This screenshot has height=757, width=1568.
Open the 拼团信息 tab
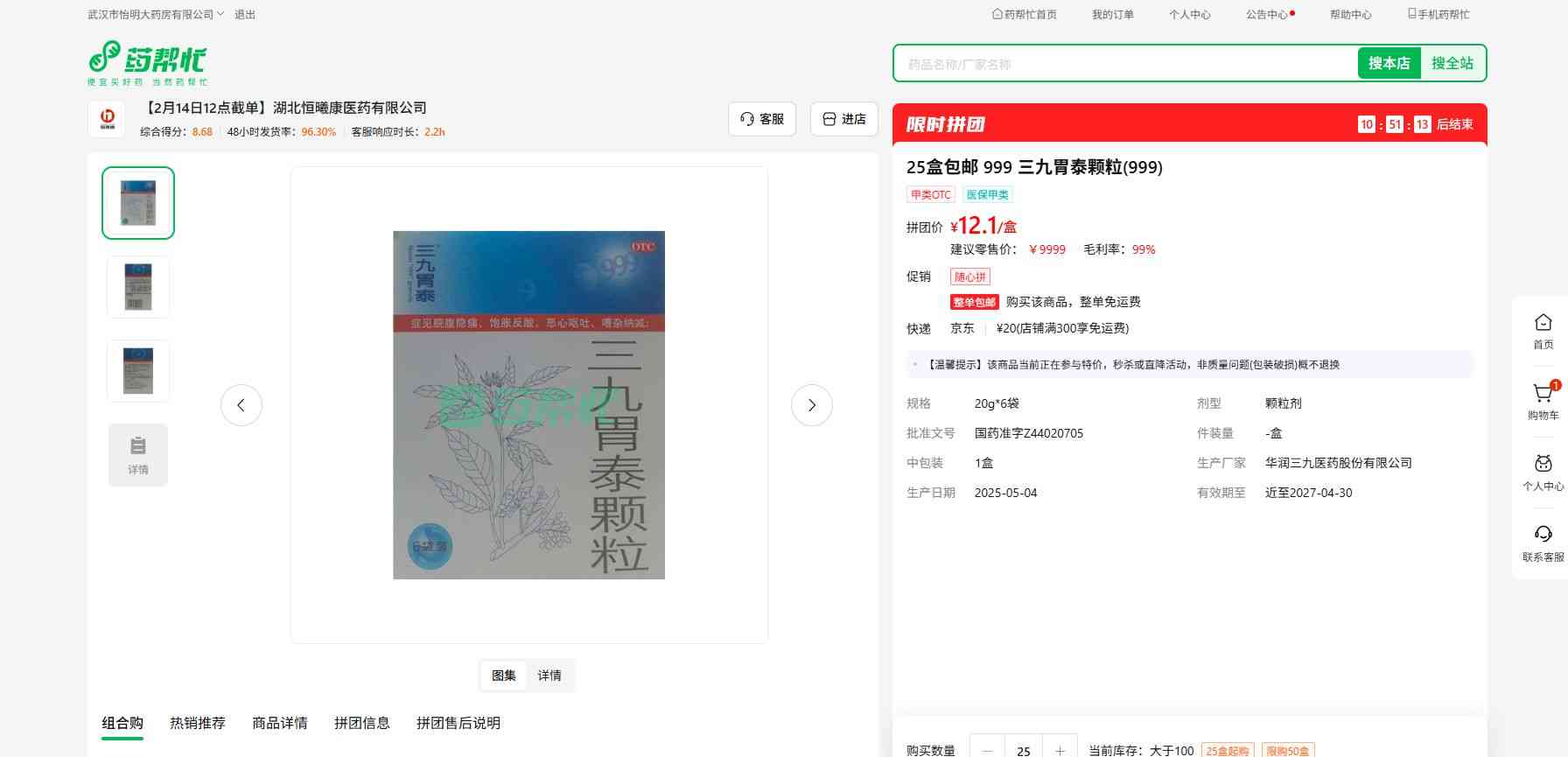click(x=361, y=723)
